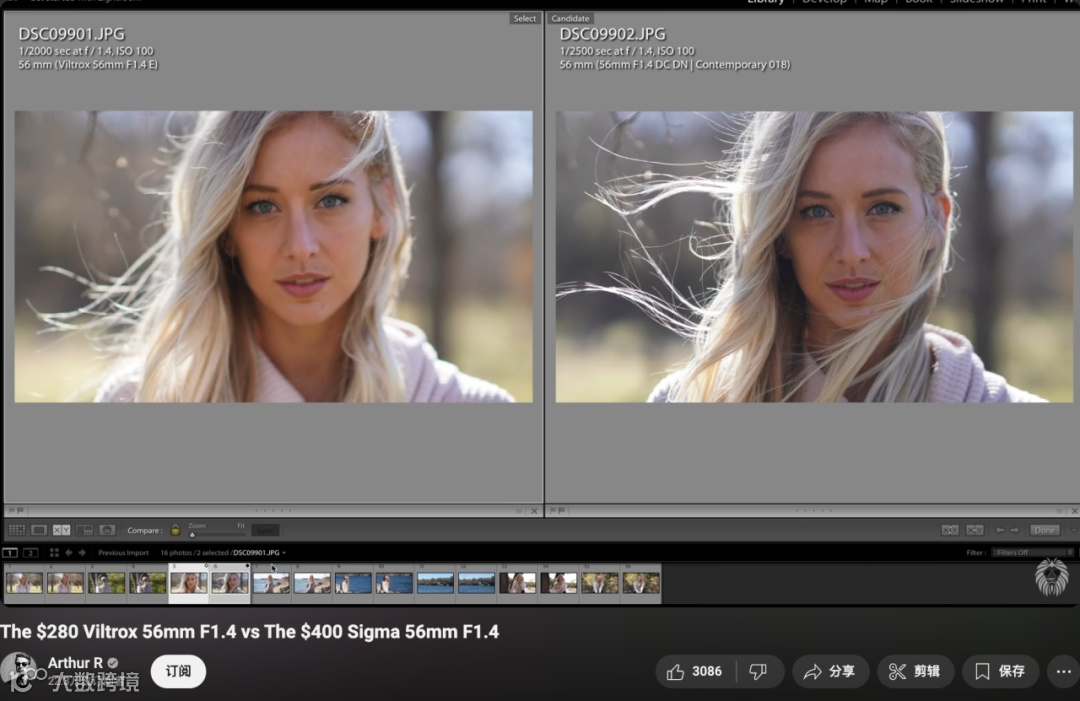Screen dimensions: 1080x701
Task: Open the Develop module tab
Action: click(824, 2)
